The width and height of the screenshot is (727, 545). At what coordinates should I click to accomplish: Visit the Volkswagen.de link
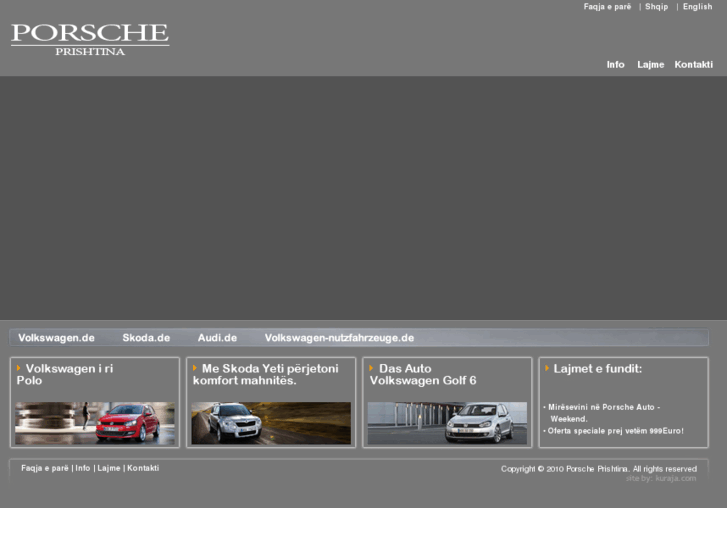point(56,338)
